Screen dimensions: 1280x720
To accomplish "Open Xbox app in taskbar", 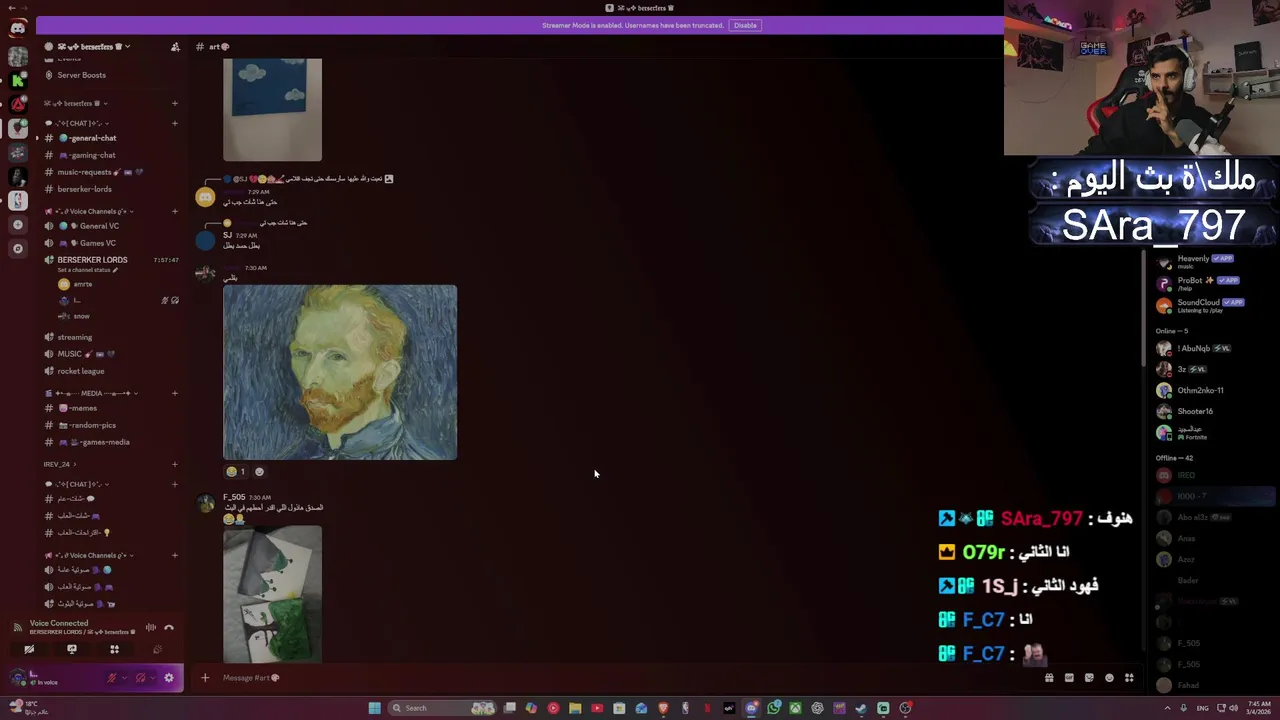I will click(795, 708).
